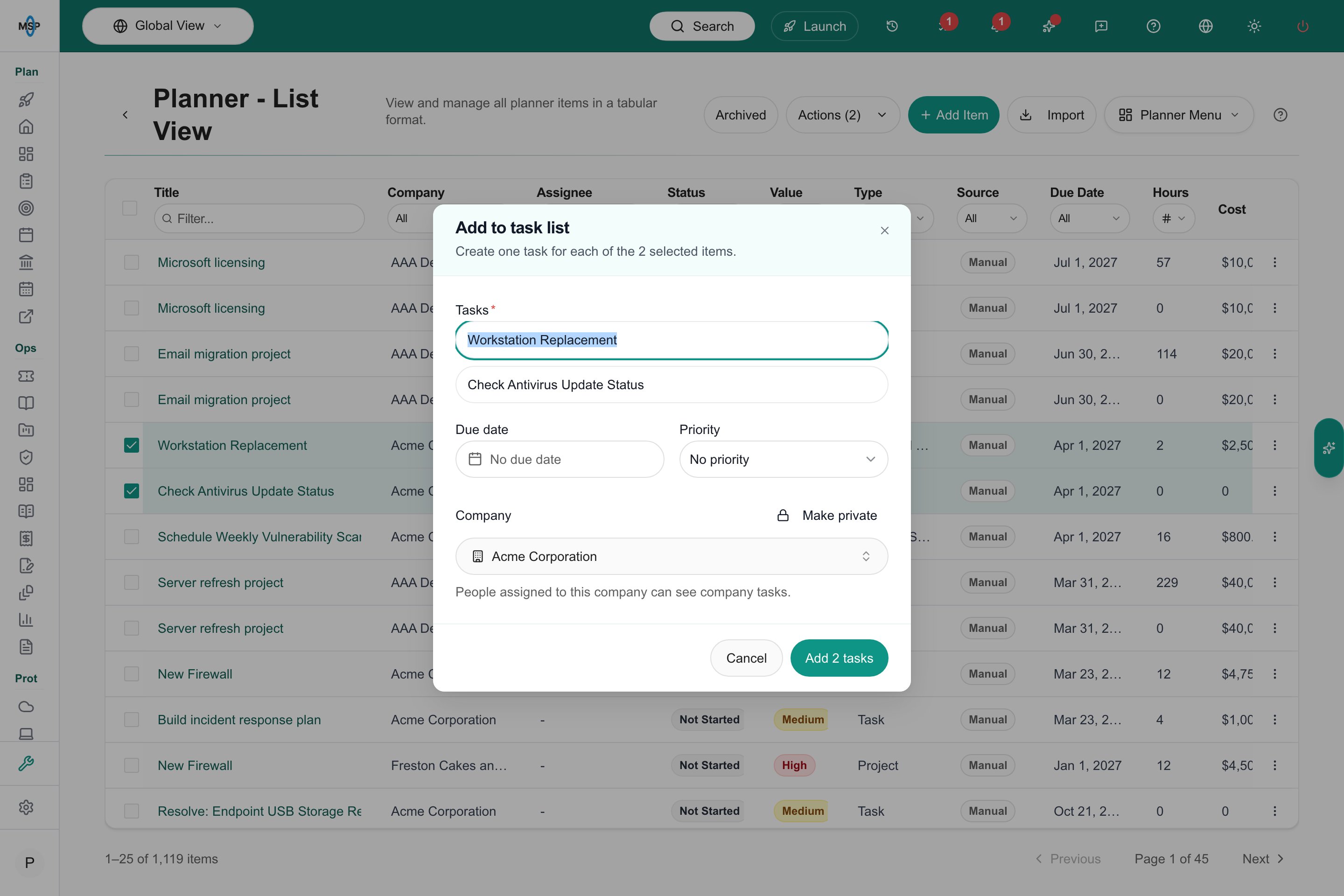
Task: Close the Add to task list dialog
Action: 885,230
